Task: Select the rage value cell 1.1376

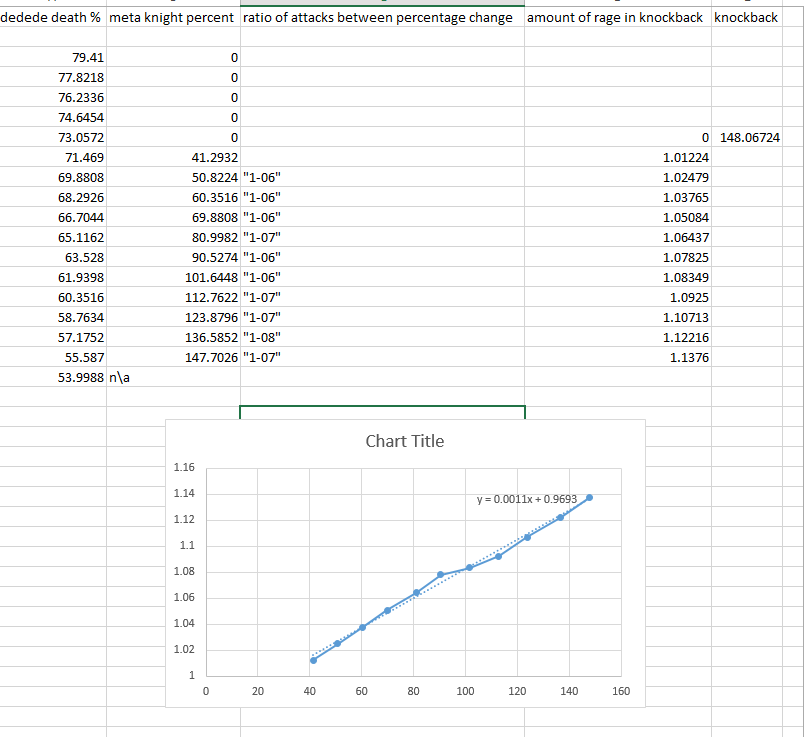Action: pos(689,356)
